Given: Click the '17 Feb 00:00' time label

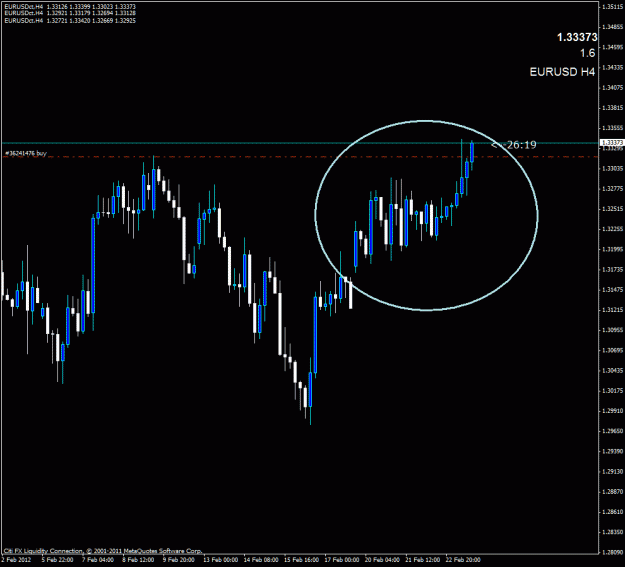Looking at the screenshot, I should (342, 560).
